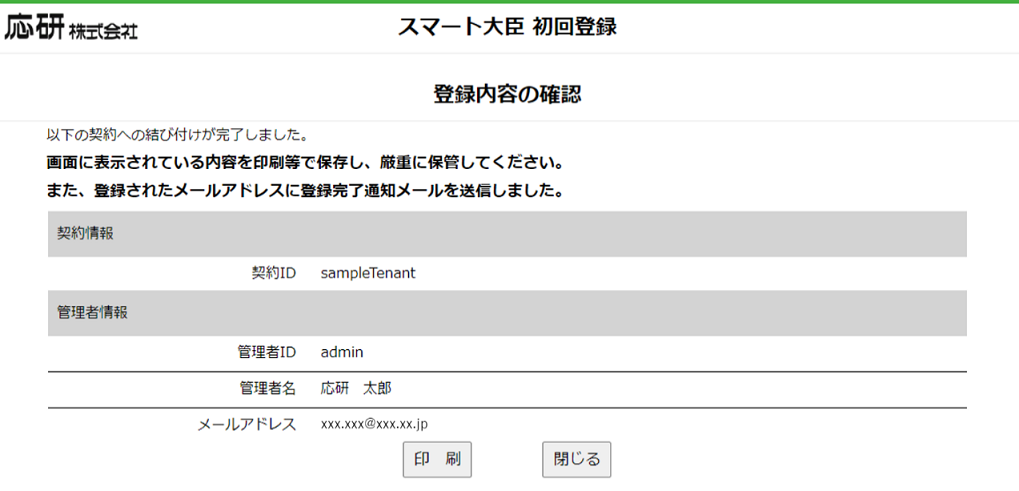Click the スマート大臣 初回登録 page title
Viewport: 1019px width, 491px height.
point(507,27)
